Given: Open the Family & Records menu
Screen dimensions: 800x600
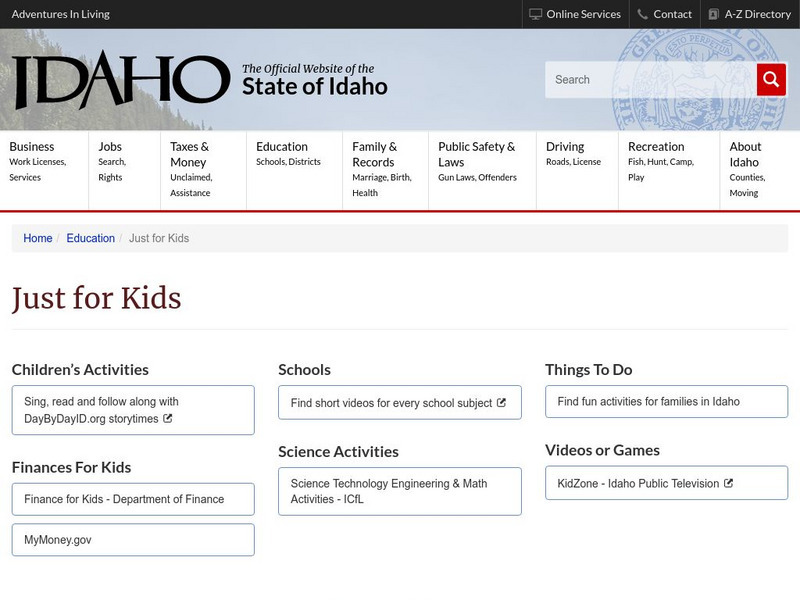Looking at the screenshot, I should point(375,154).
